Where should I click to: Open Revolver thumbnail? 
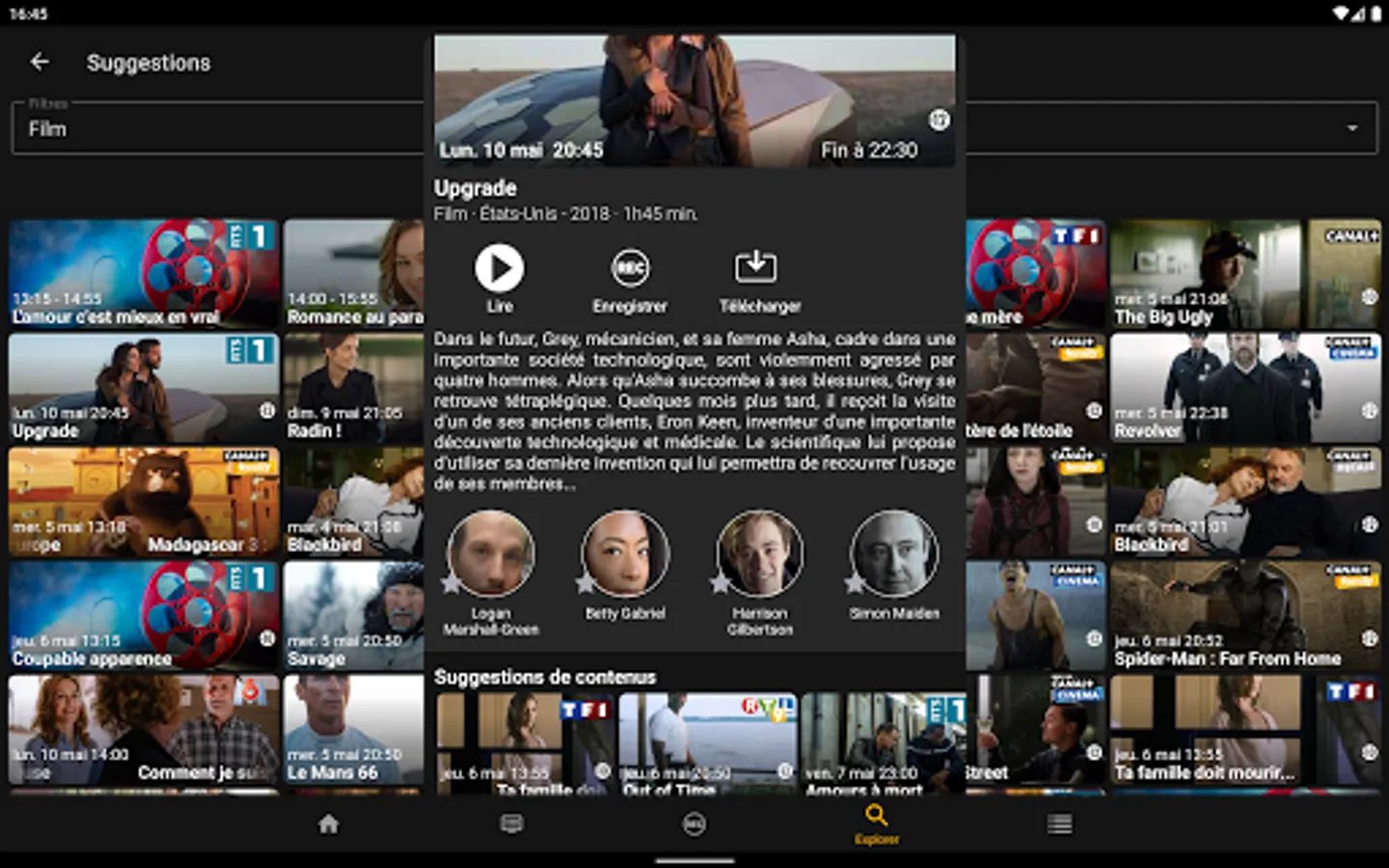pos(1245,388)
